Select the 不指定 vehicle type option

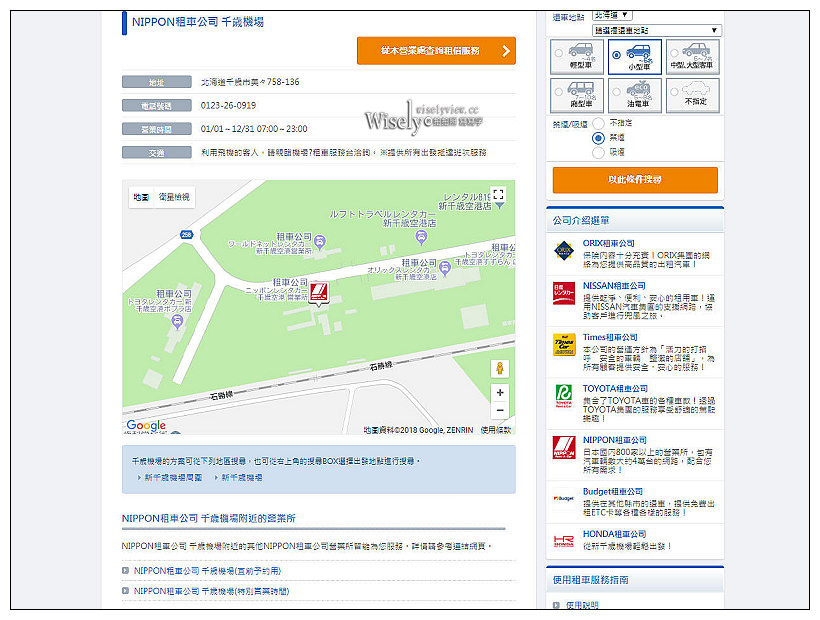[692, 96]
